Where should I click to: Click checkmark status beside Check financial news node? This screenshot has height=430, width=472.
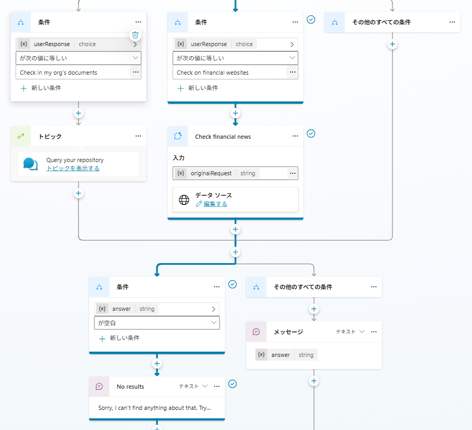coord(311,134)
